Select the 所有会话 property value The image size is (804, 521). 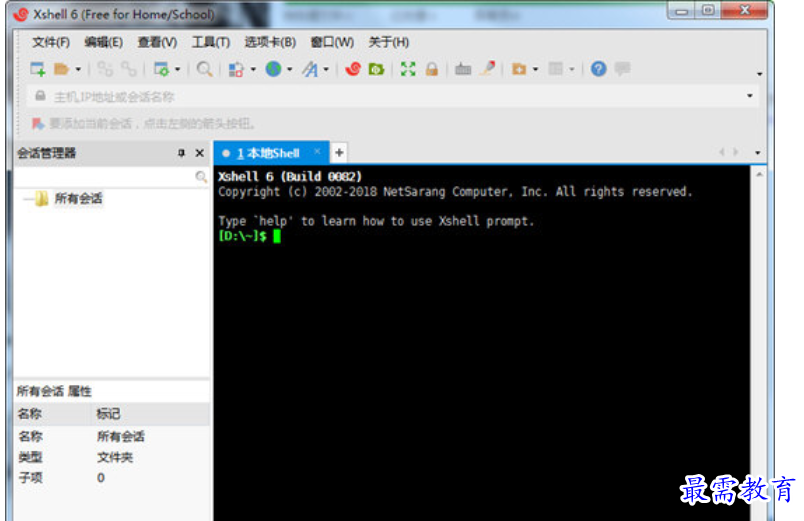[x=120, y=436]
